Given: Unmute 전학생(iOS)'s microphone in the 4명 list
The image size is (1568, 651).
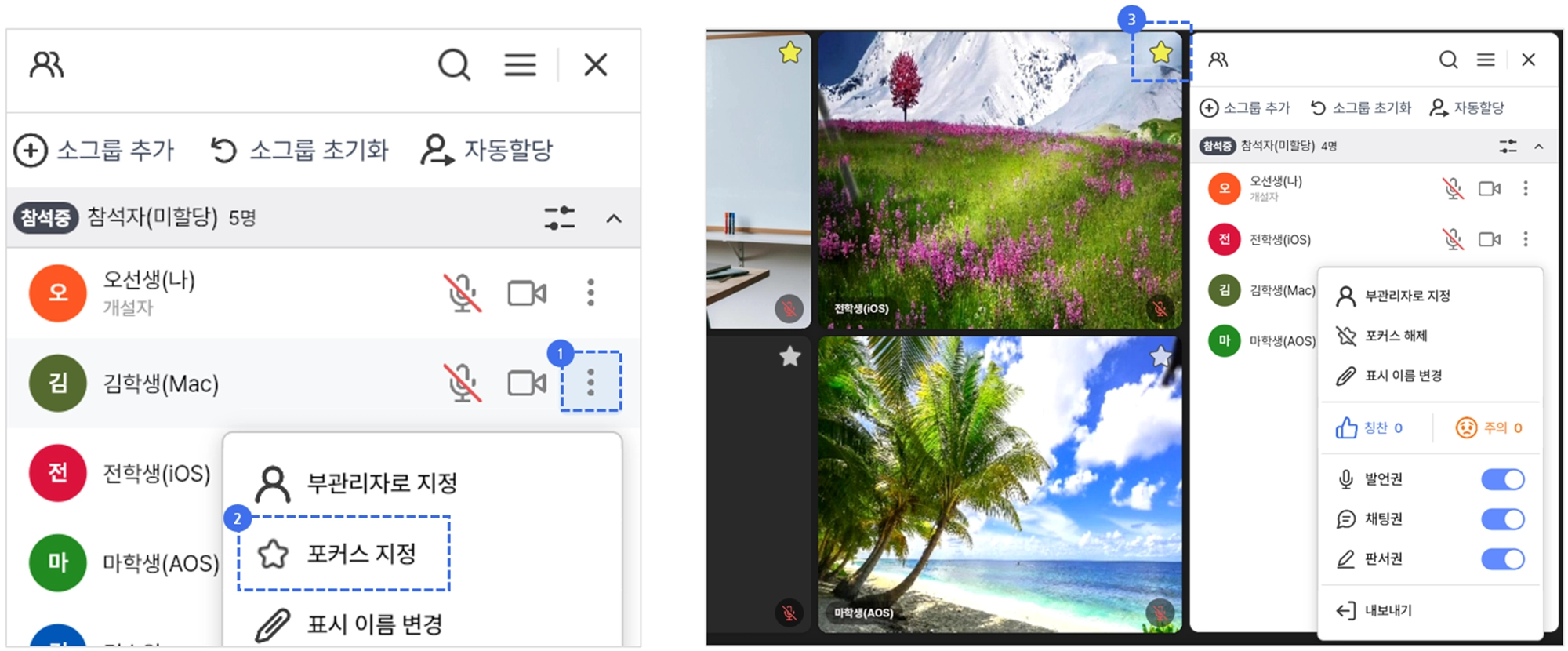Looking at the screenshot, I should click(1453, 239).
